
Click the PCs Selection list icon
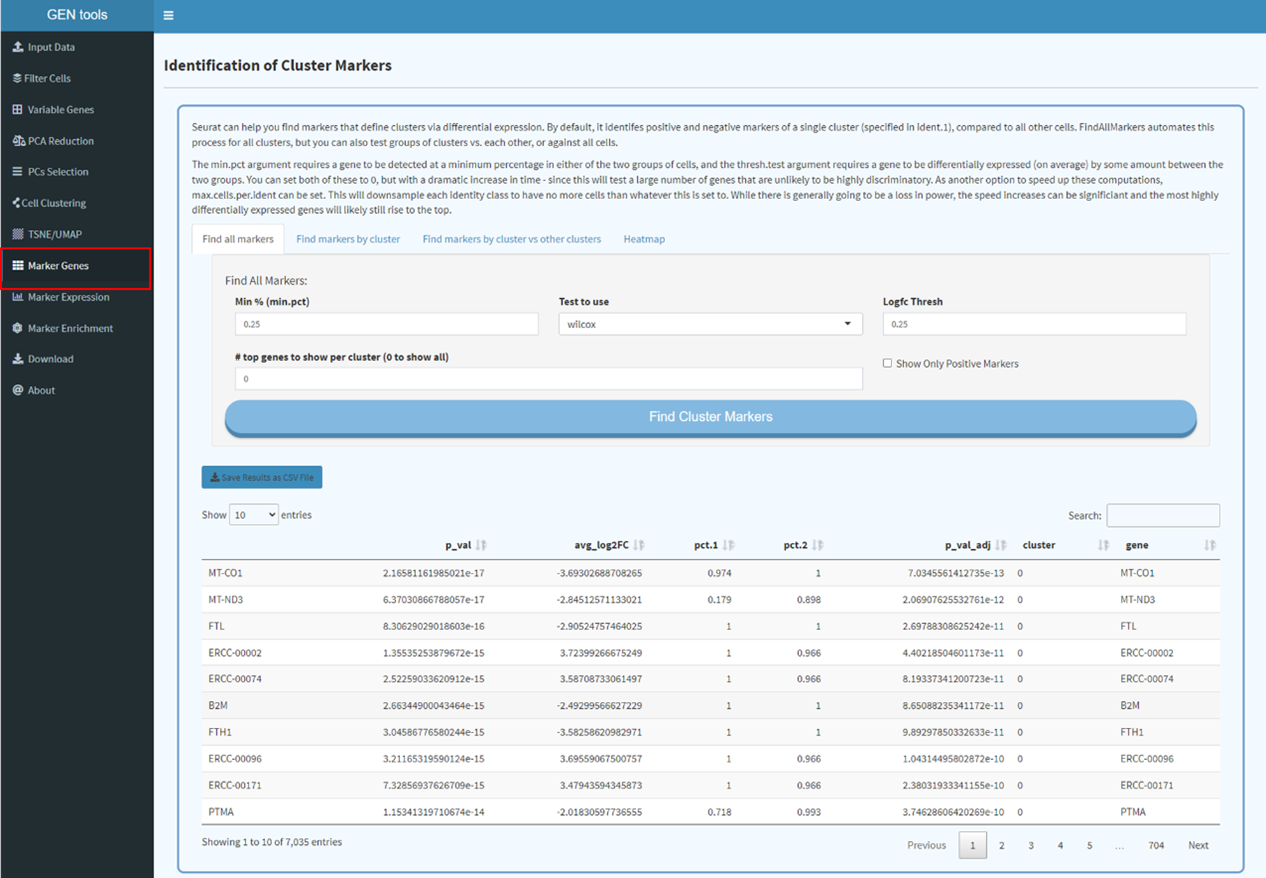(x=17, y=172)
